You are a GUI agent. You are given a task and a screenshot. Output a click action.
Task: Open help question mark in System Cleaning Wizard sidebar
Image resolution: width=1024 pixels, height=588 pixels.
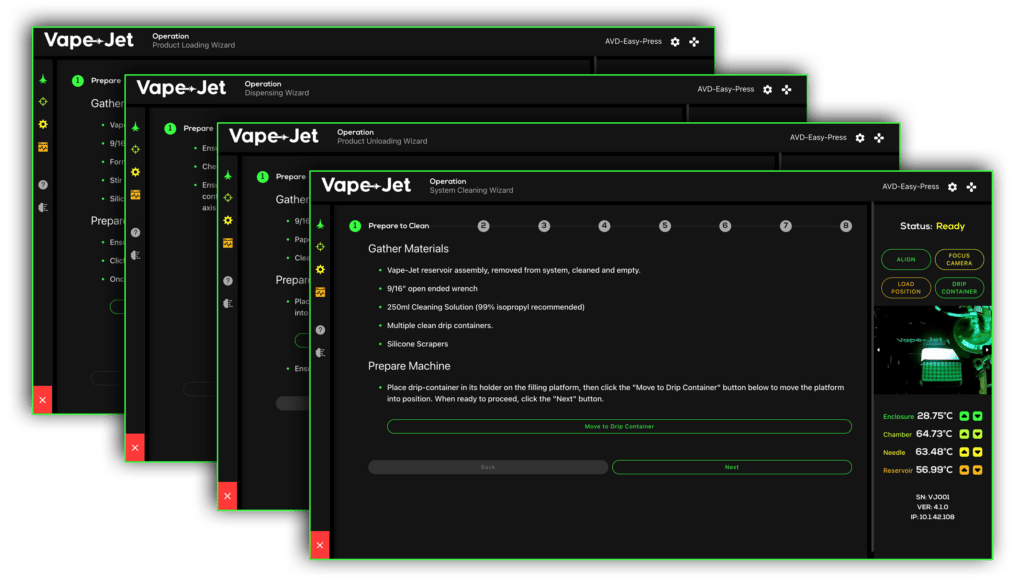[320, 330]
